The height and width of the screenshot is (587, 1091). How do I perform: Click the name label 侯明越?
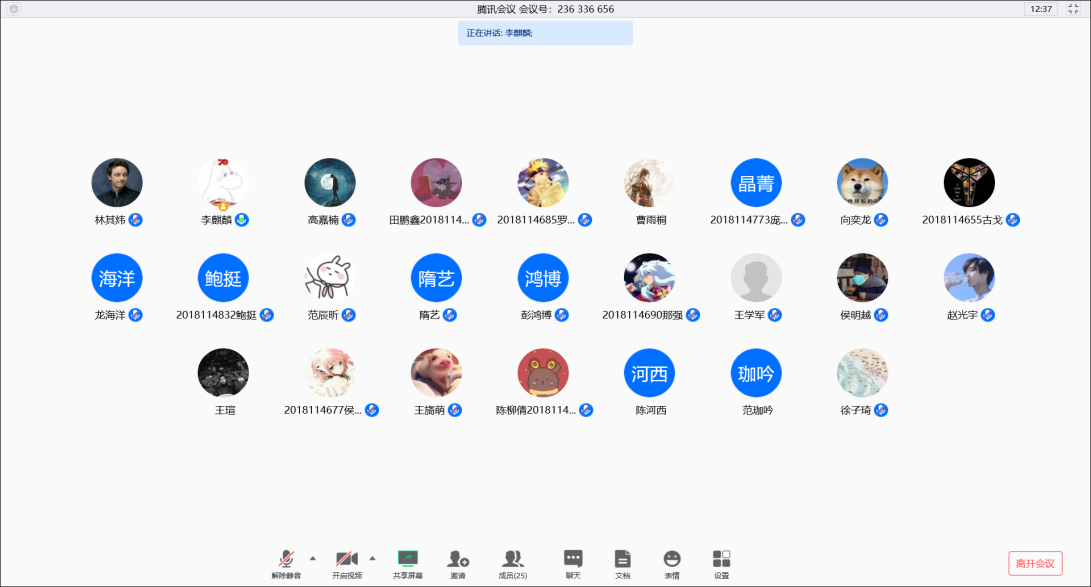point(856,315)
